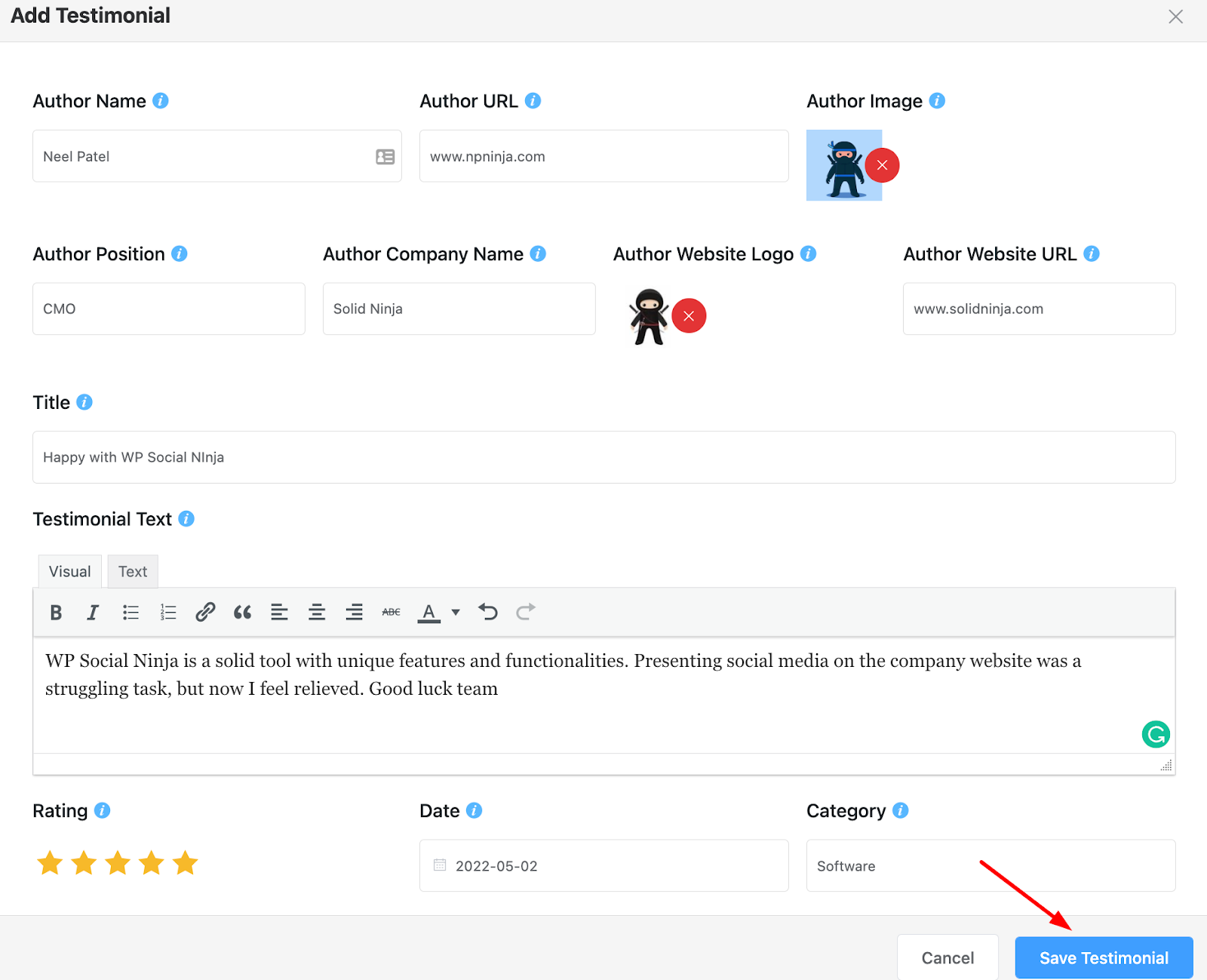Insert a numbered list

pyautogui.click(x=167, y=612)
